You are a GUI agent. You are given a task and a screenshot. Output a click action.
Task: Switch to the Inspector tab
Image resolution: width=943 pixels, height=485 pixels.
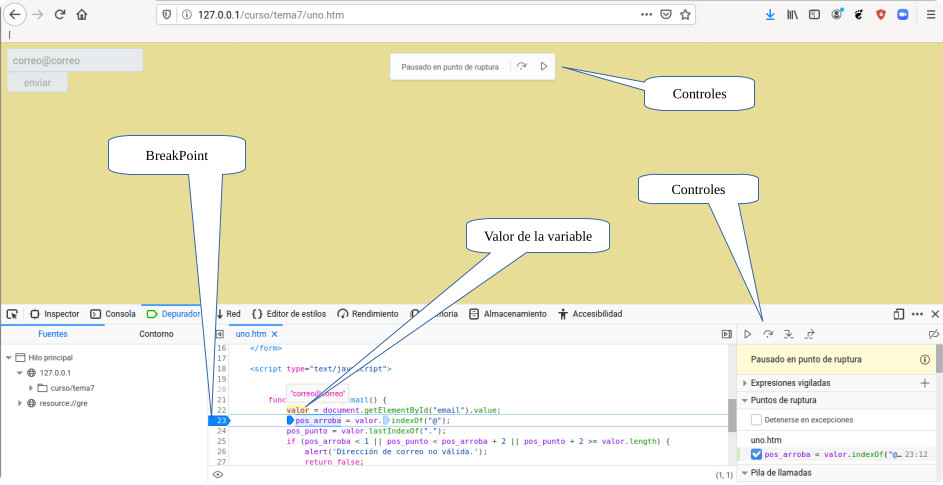[54, 314]
